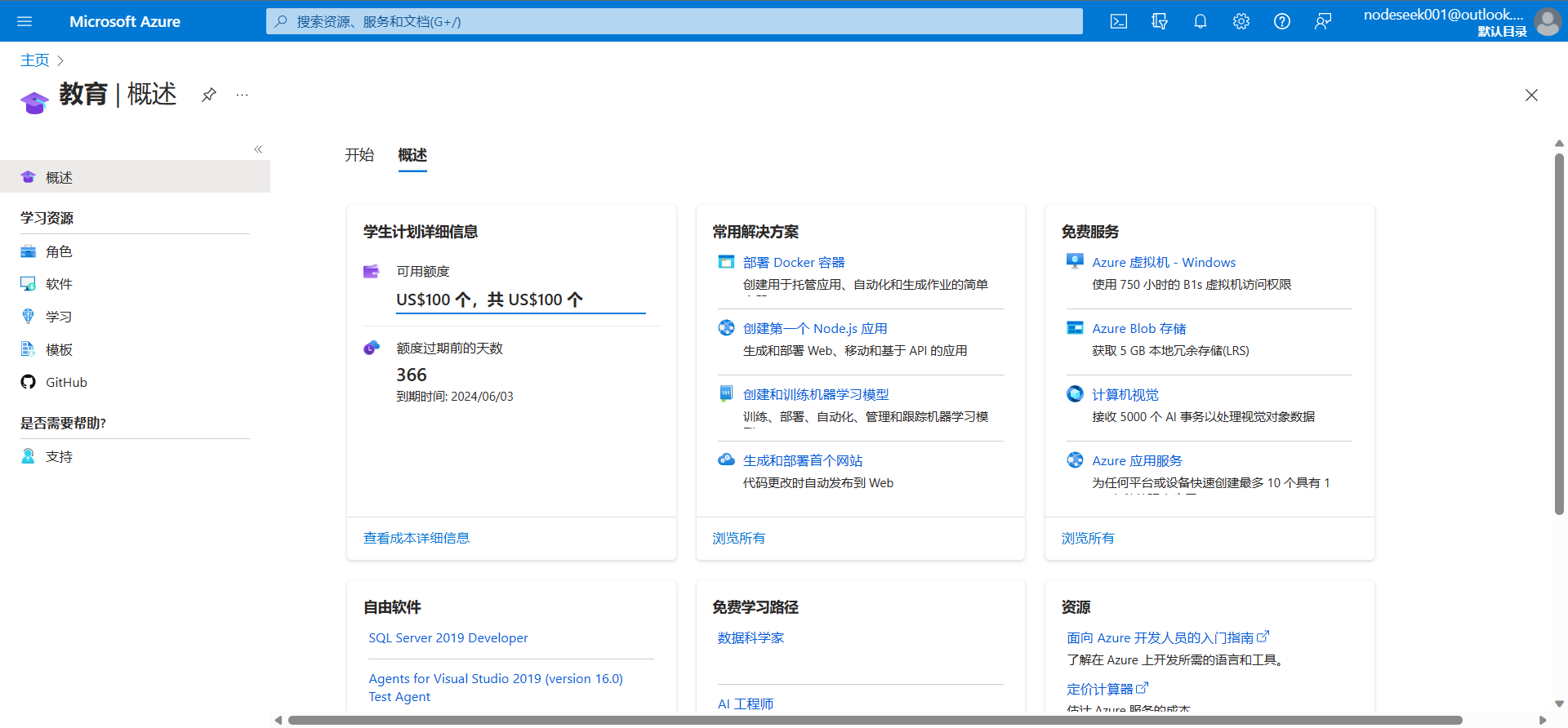Screen dimensions: 1568x728
Task: Click the Azure virtual machine icon
Action: pos(1075,261)
